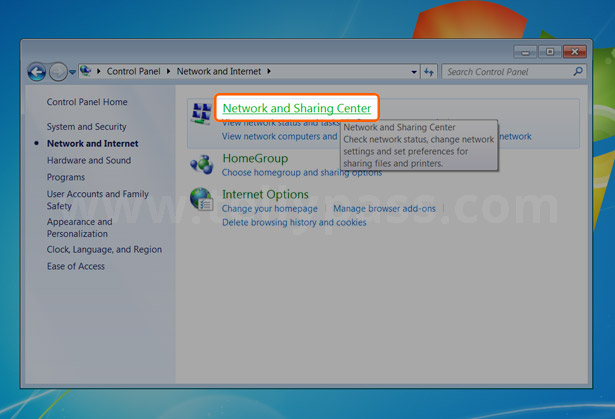Open Clock, Language, and Region
This screenshot has width=615, height=419.
pyautogui.click(x=104, y=250)
